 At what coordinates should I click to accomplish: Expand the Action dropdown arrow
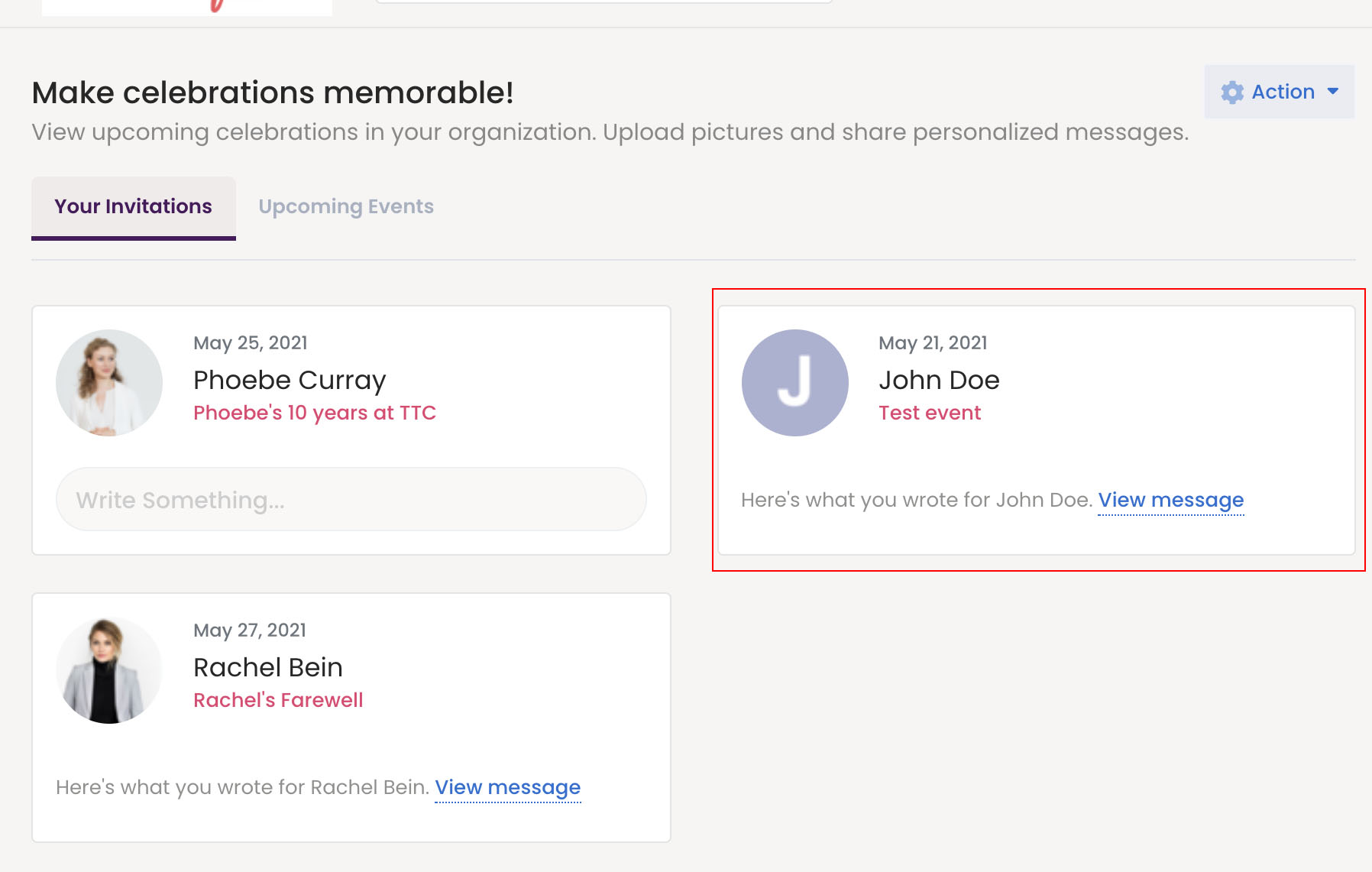1333,92
